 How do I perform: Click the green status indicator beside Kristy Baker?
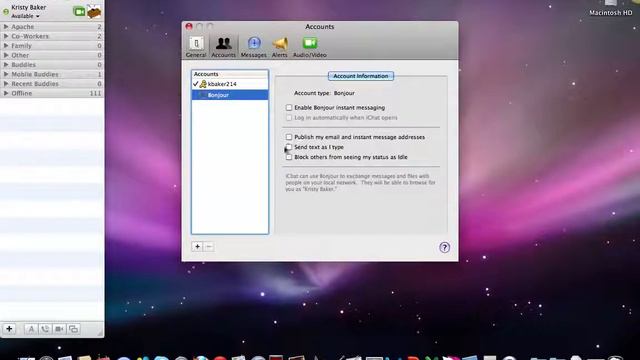(6, 12)
